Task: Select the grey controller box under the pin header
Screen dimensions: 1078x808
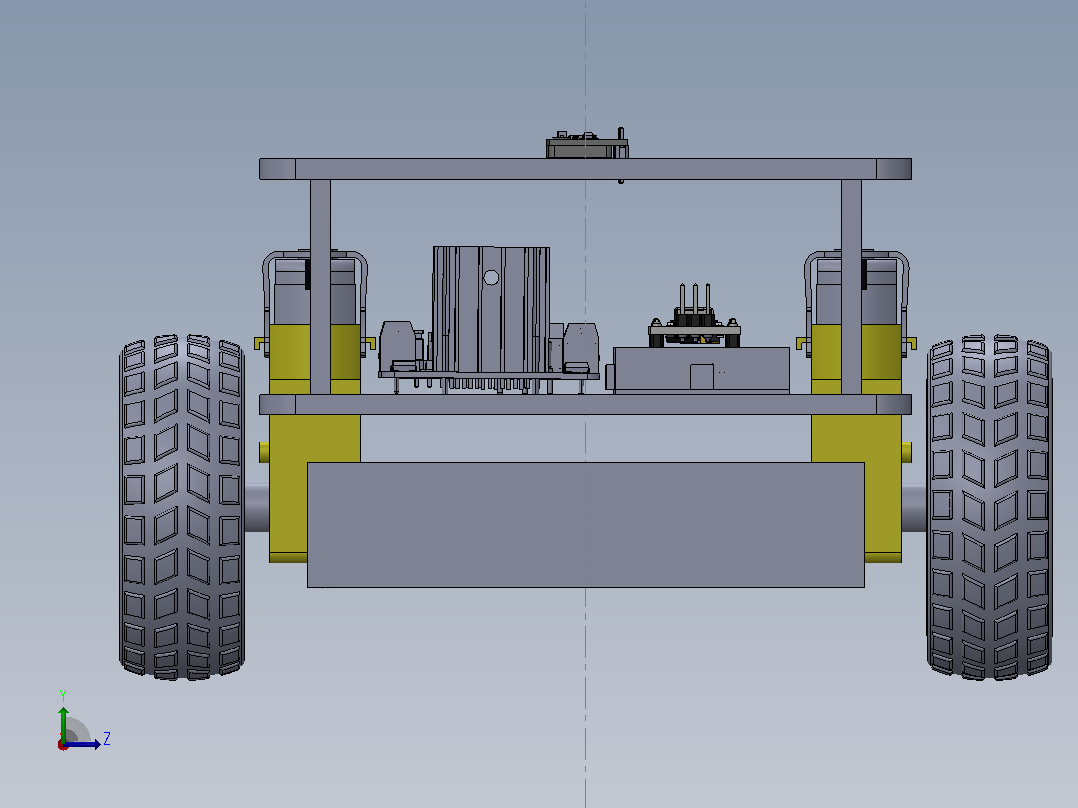Action: pos(701,370)
